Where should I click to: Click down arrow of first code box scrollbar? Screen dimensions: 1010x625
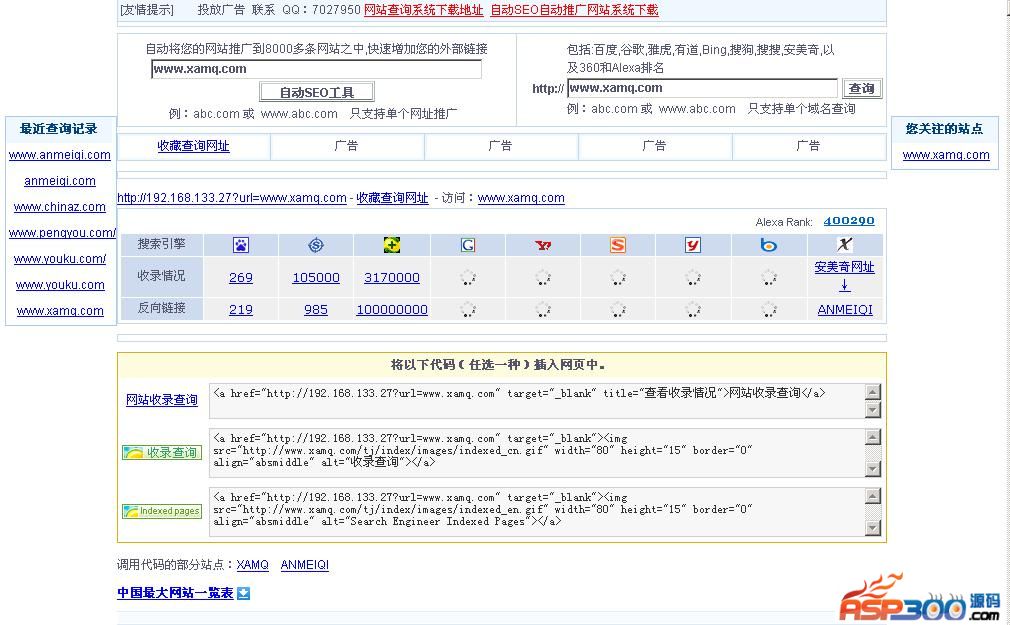click(873, 410)
